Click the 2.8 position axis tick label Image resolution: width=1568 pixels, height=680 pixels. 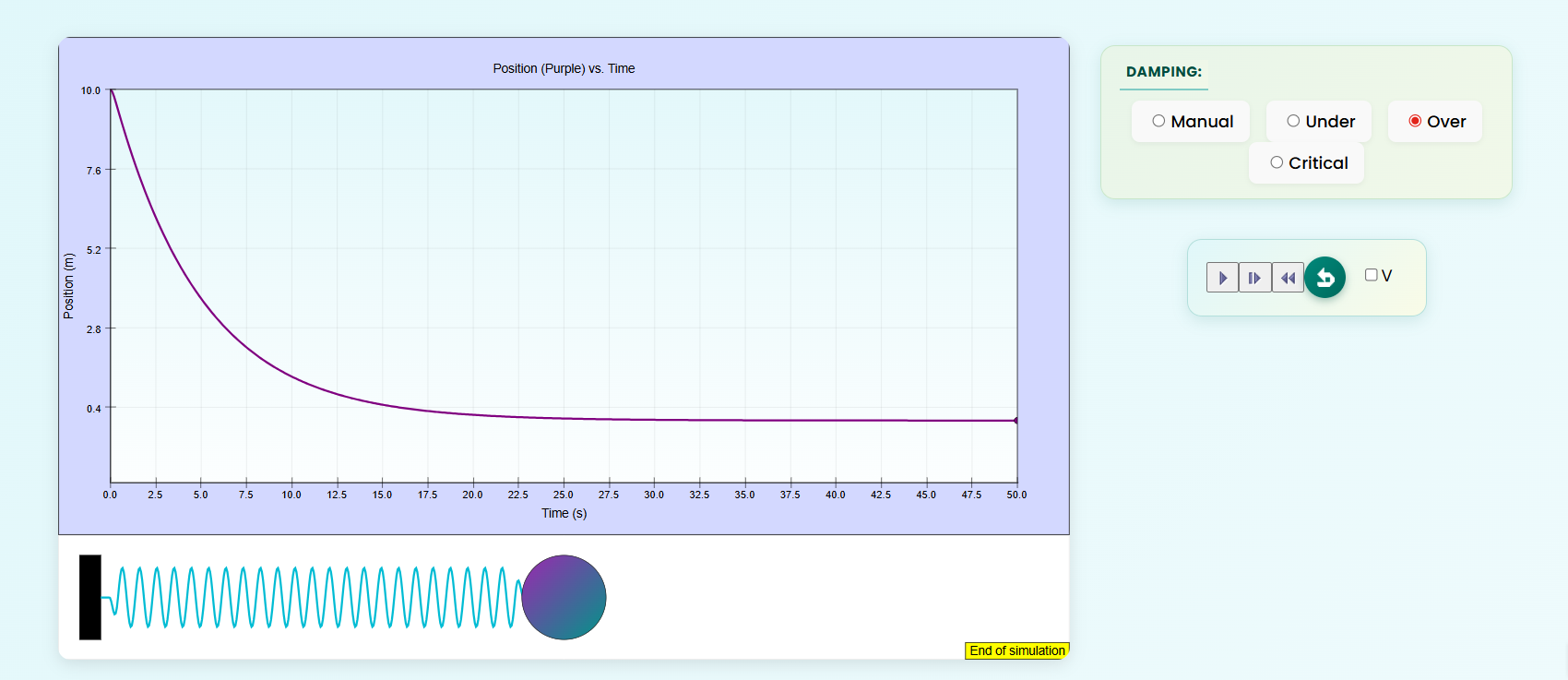(x=94, y=329)
